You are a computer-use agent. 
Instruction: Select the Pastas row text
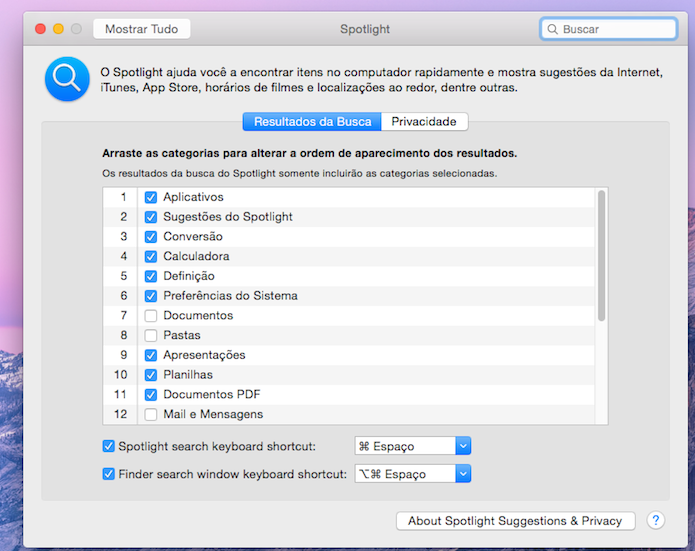[x=182, y=335]
